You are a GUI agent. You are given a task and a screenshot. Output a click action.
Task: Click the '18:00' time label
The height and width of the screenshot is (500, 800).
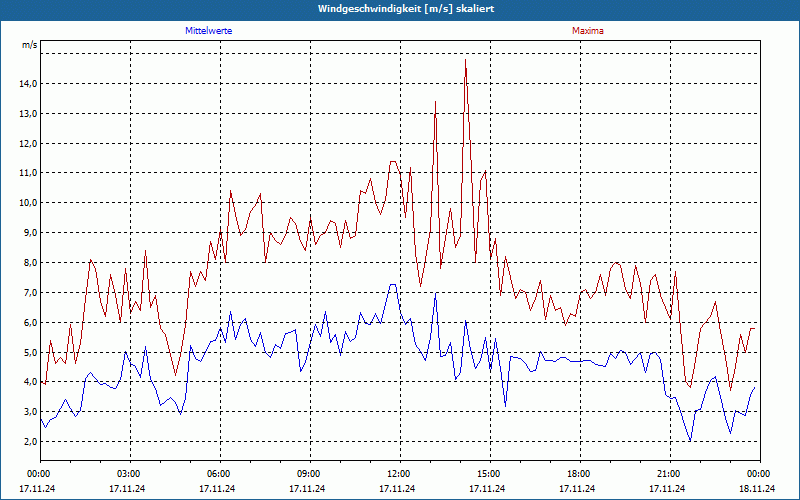(579, 474)
